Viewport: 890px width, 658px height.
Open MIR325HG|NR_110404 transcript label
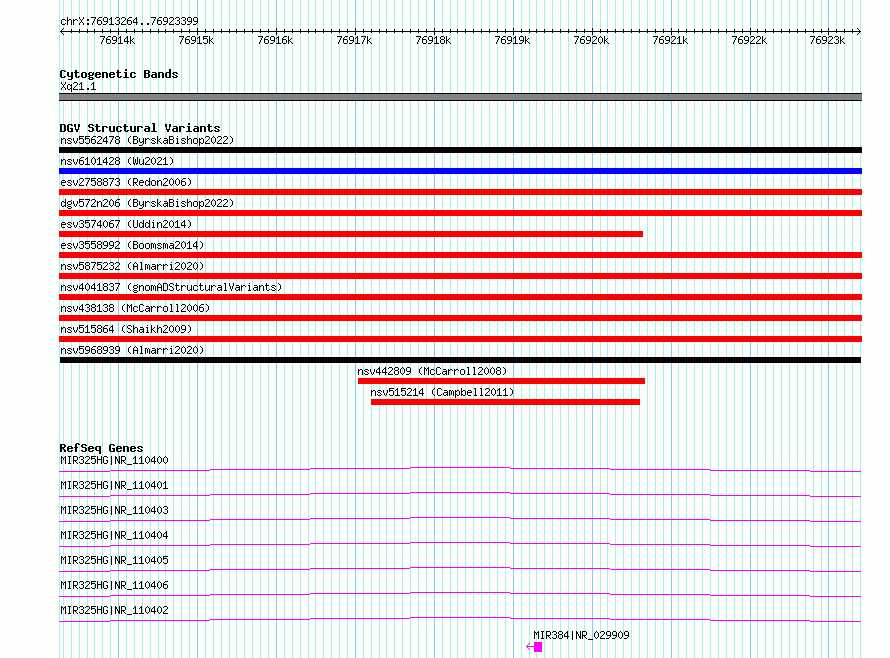[114, 535]
